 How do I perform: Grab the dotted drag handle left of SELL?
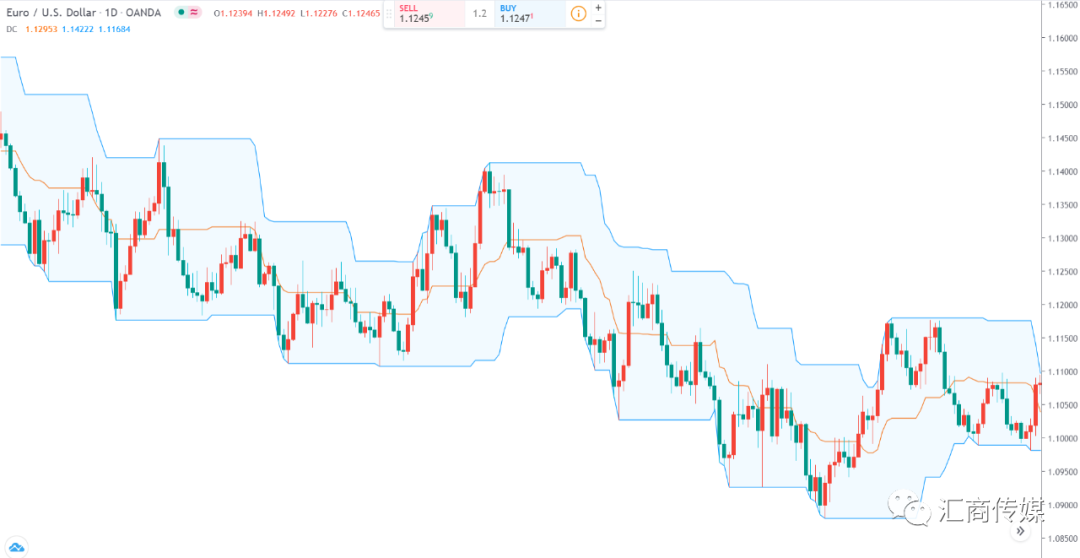coord(389,14)
